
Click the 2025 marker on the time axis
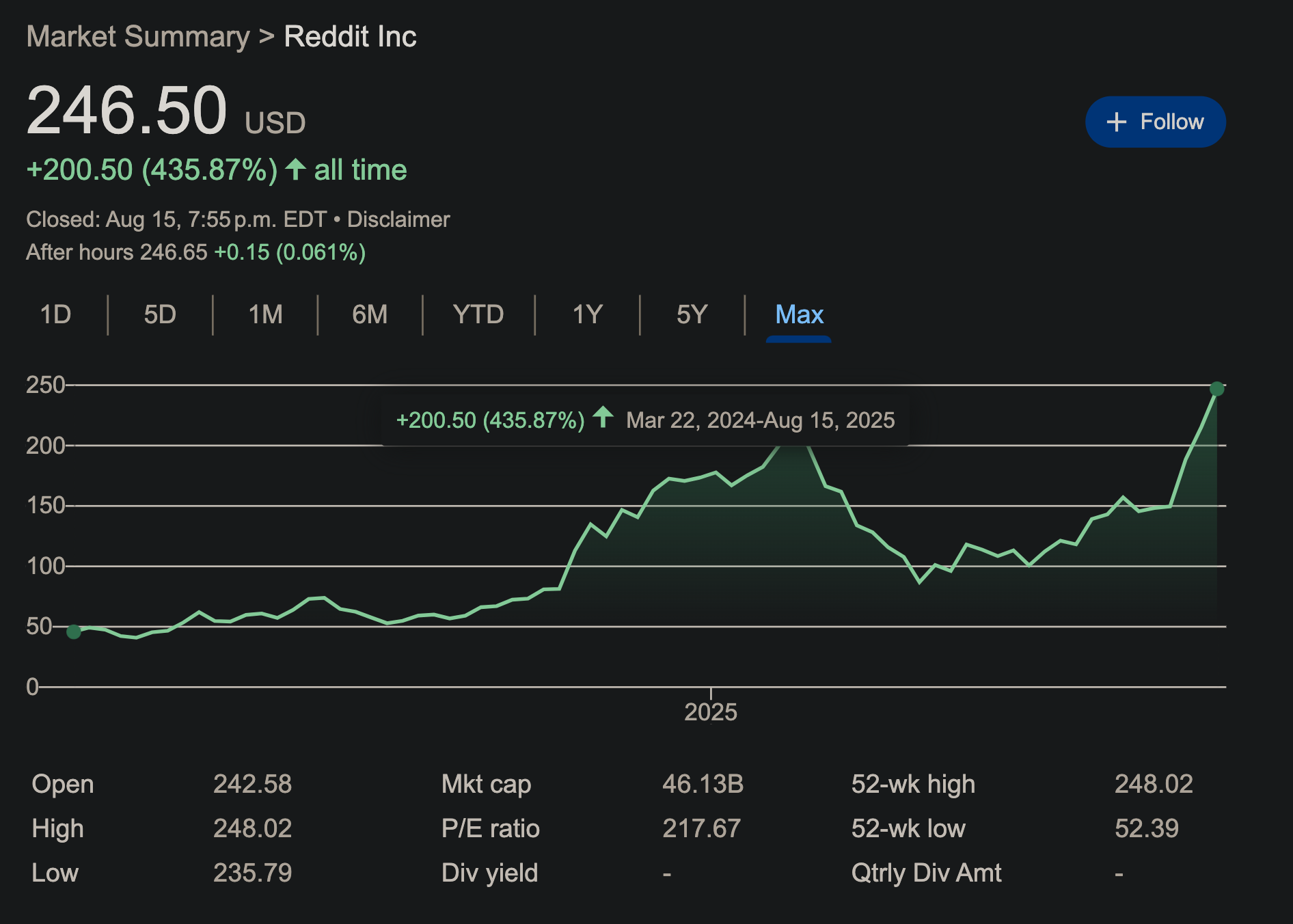711,711
